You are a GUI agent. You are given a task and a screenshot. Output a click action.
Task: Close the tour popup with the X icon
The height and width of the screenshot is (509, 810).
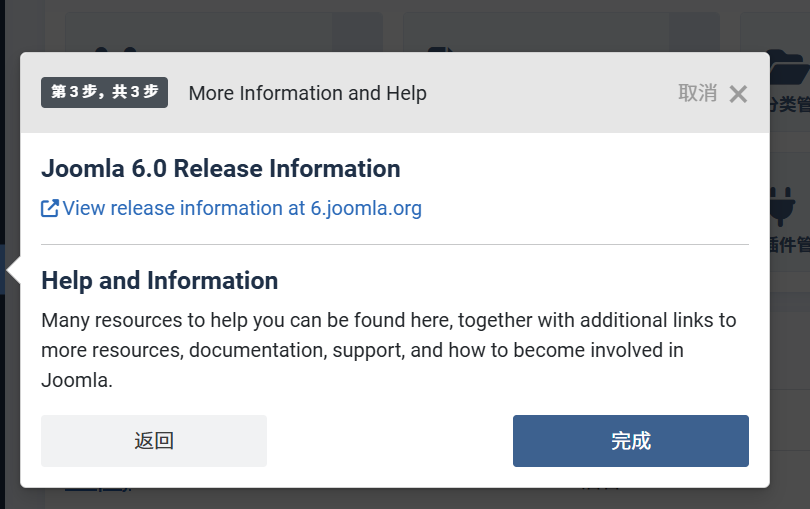738,94
